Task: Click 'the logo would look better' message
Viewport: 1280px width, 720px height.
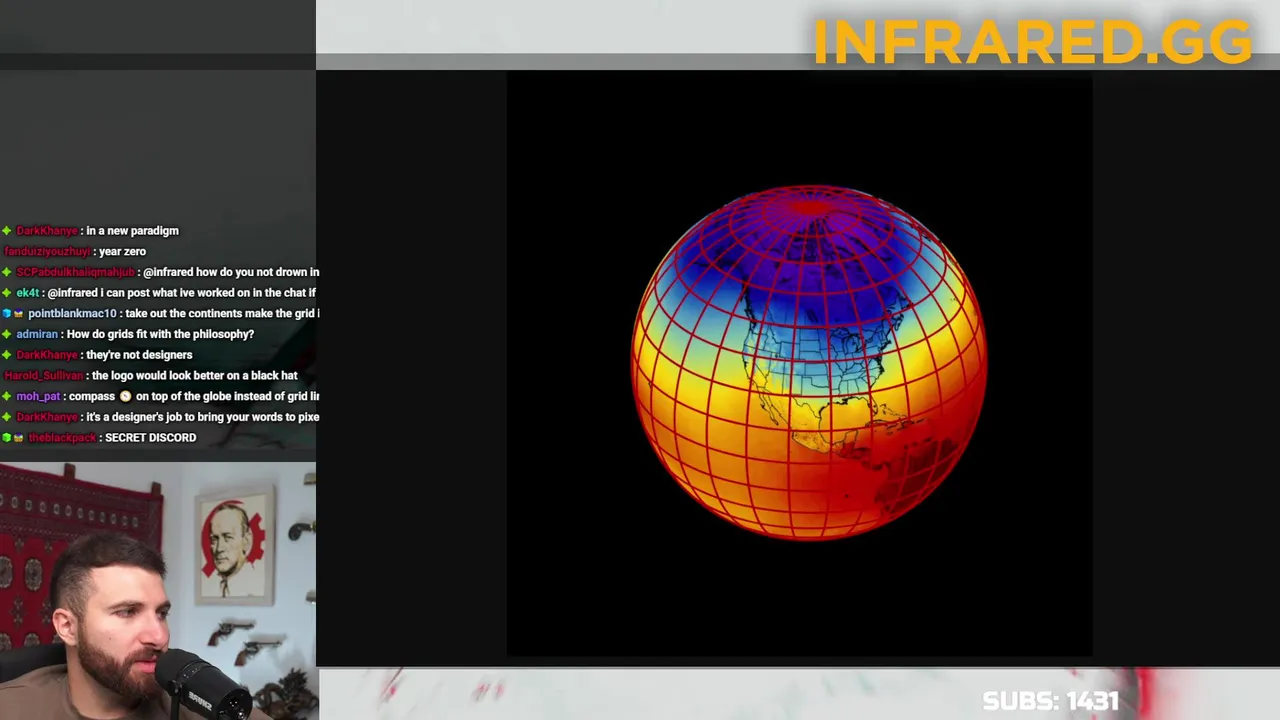Action: pos(194,376)
